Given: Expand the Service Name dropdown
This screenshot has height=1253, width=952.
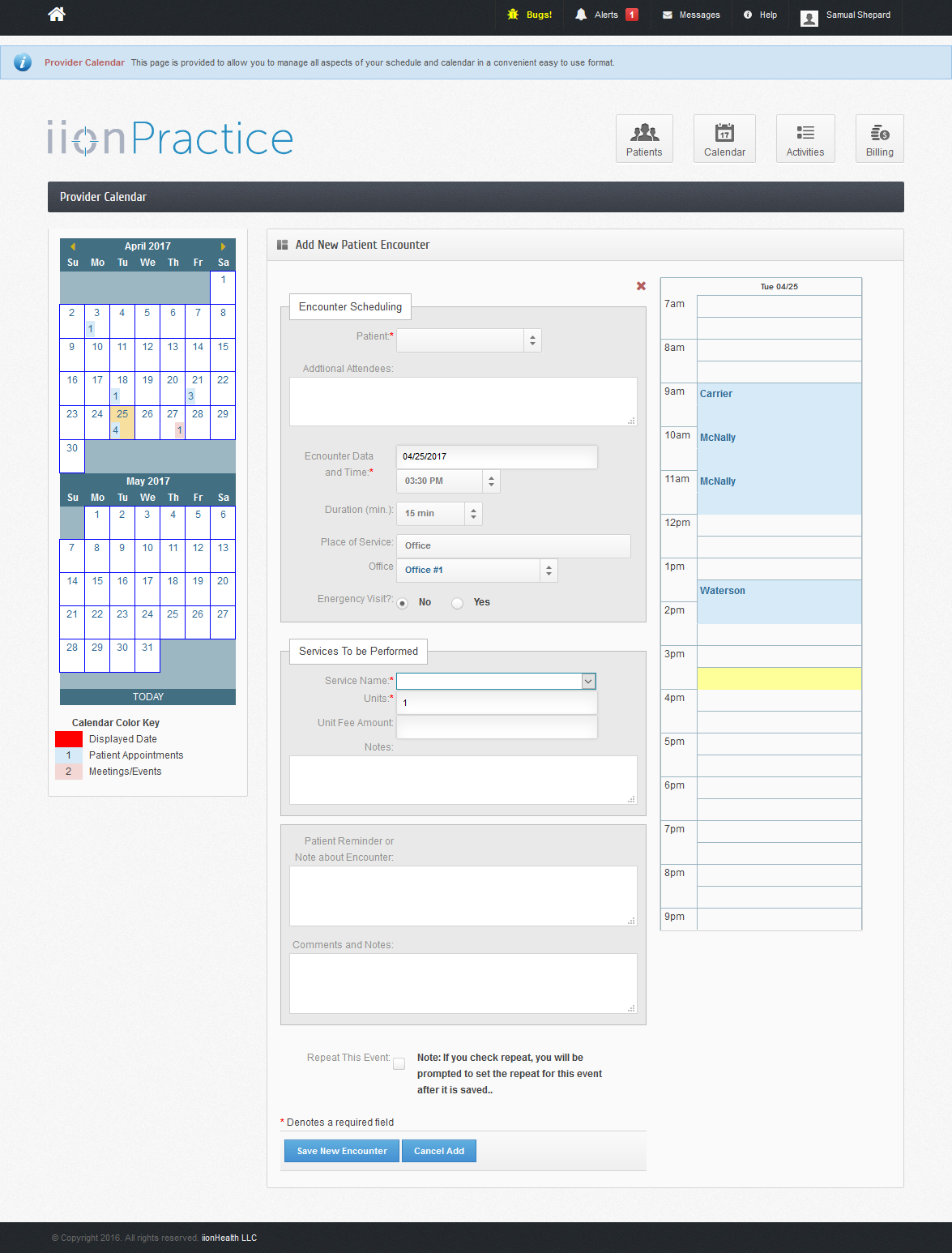Looking at the screenshot, I should (588, 682).
